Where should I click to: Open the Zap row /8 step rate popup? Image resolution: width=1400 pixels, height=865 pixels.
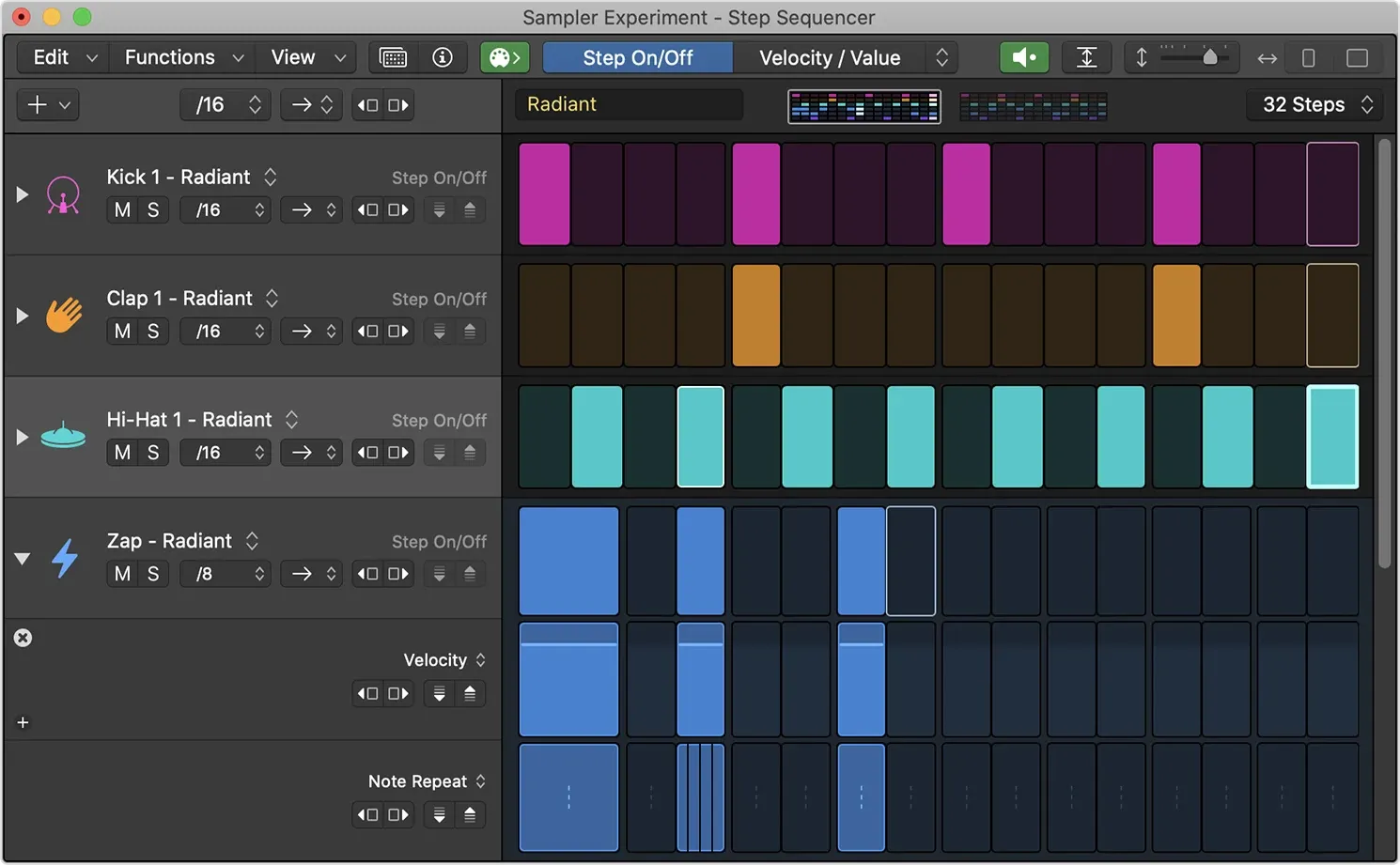click(226, 574)
